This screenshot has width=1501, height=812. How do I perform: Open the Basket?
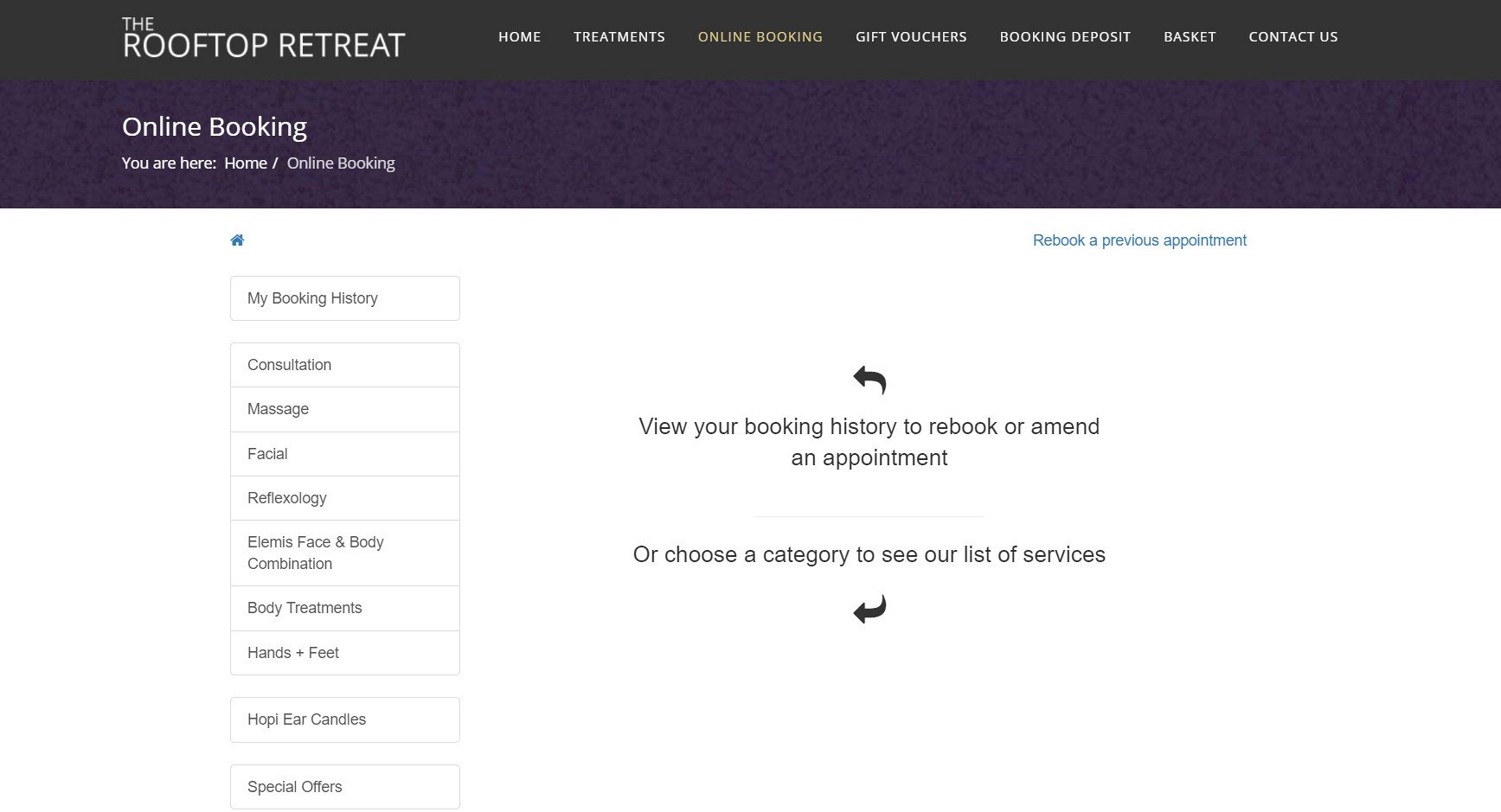(x=1190, y=37)
